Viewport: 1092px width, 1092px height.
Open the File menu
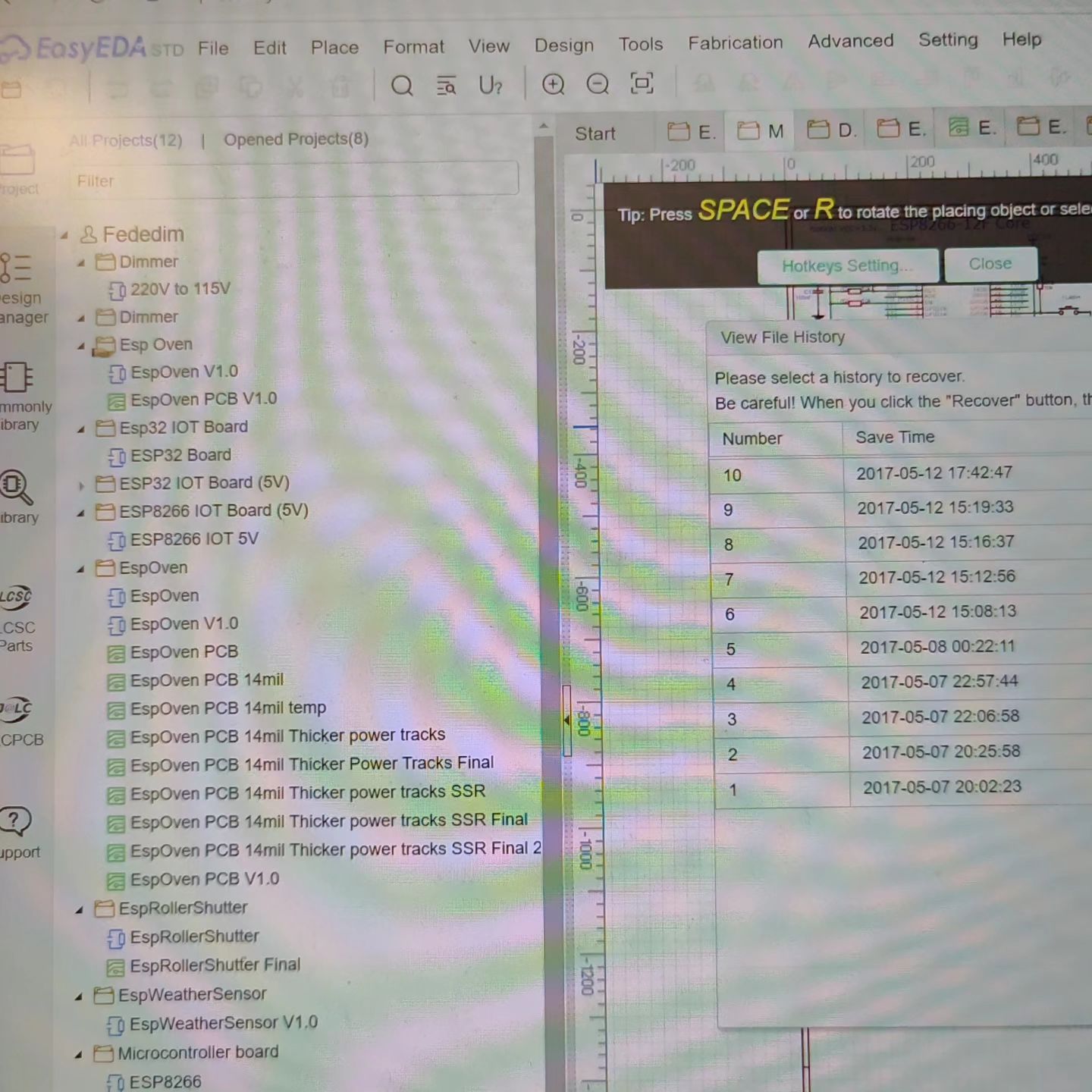(213, 49)
